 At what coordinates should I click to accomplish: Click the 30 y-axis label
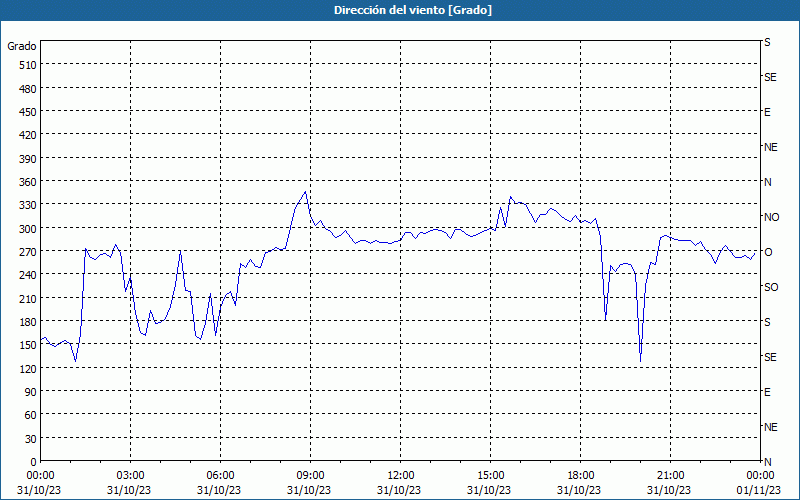[31, 439]
